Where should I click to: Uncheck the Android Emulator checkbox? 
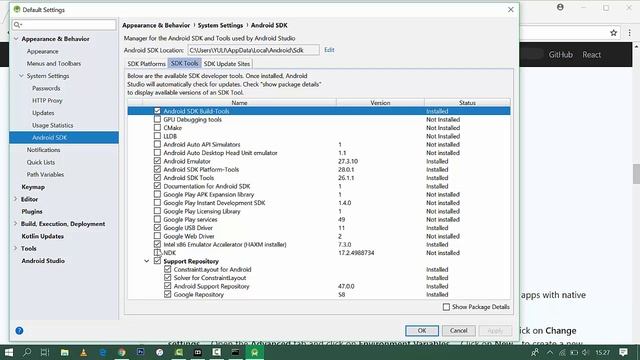click(x=157, y=161)
